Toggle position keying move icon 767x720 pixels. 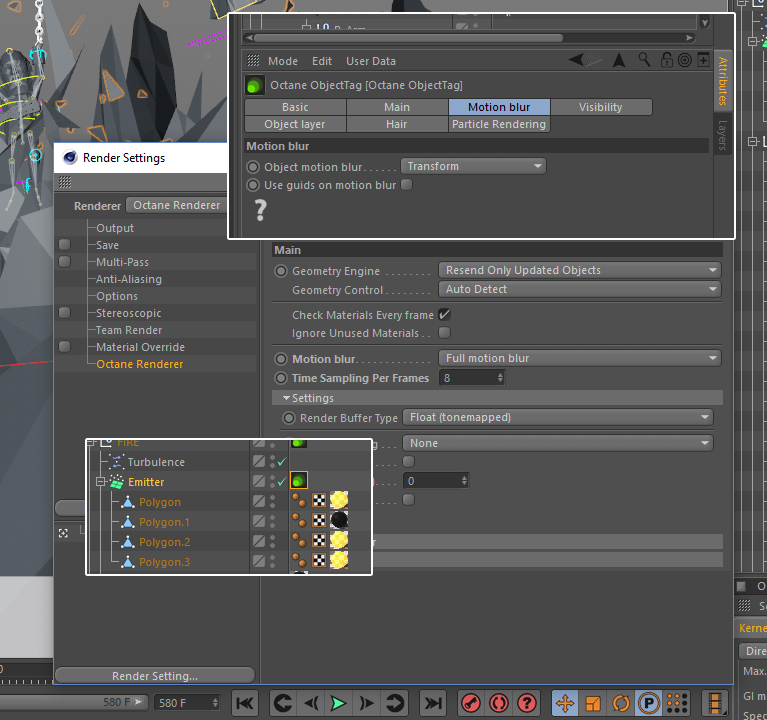click(x=565, y=703)
